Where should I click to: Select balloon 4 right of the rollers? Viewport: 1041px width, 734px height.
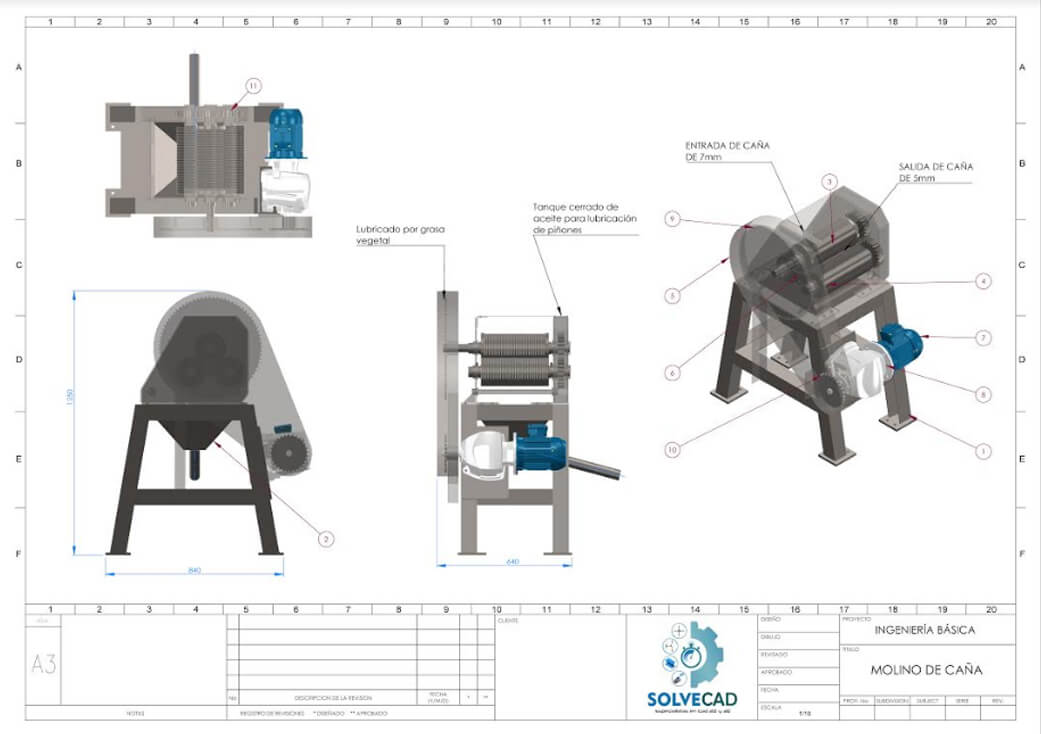(983, 281)
